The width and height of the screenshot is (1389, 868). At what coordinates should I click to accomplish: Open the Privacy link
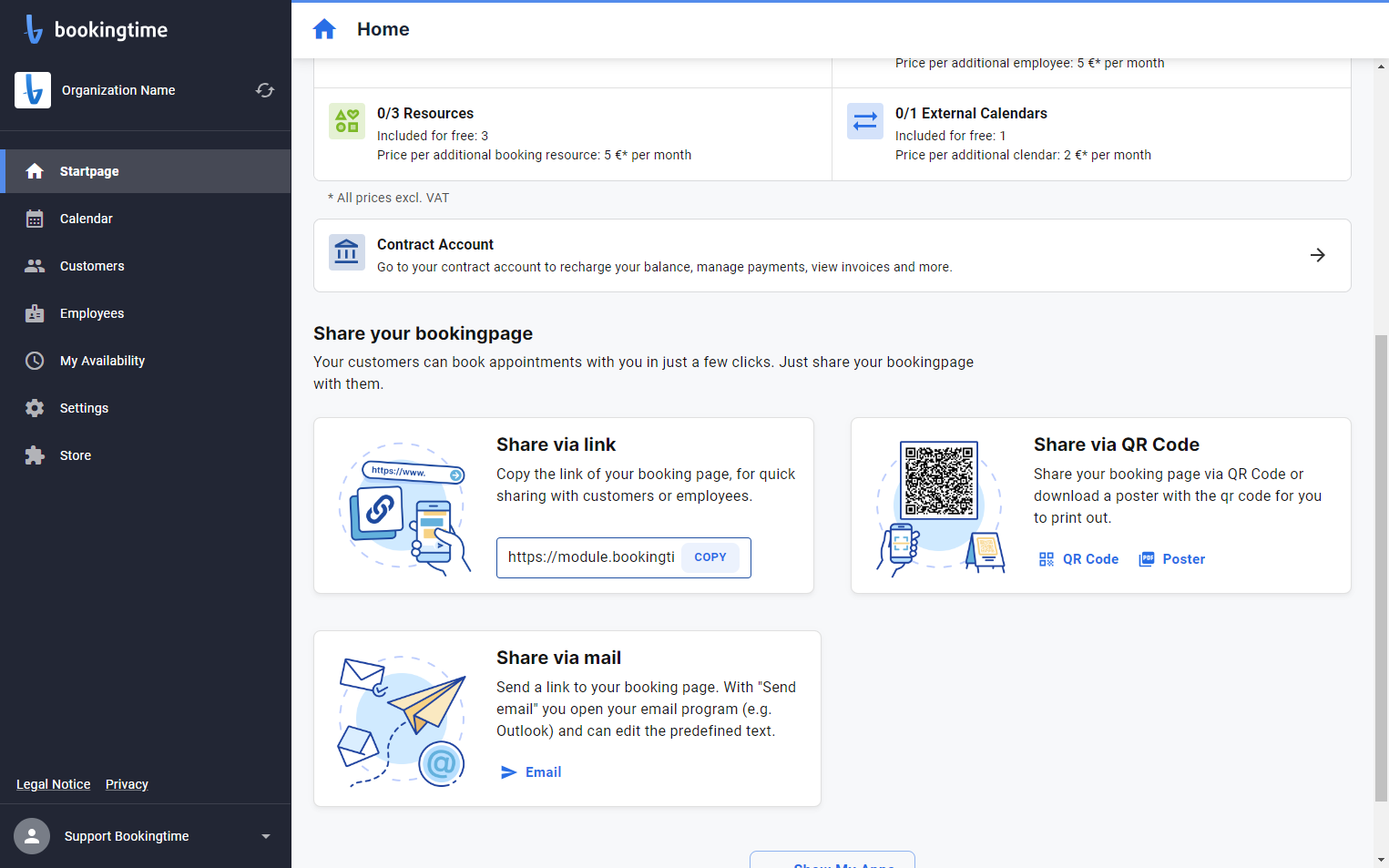tap(127, 784)
